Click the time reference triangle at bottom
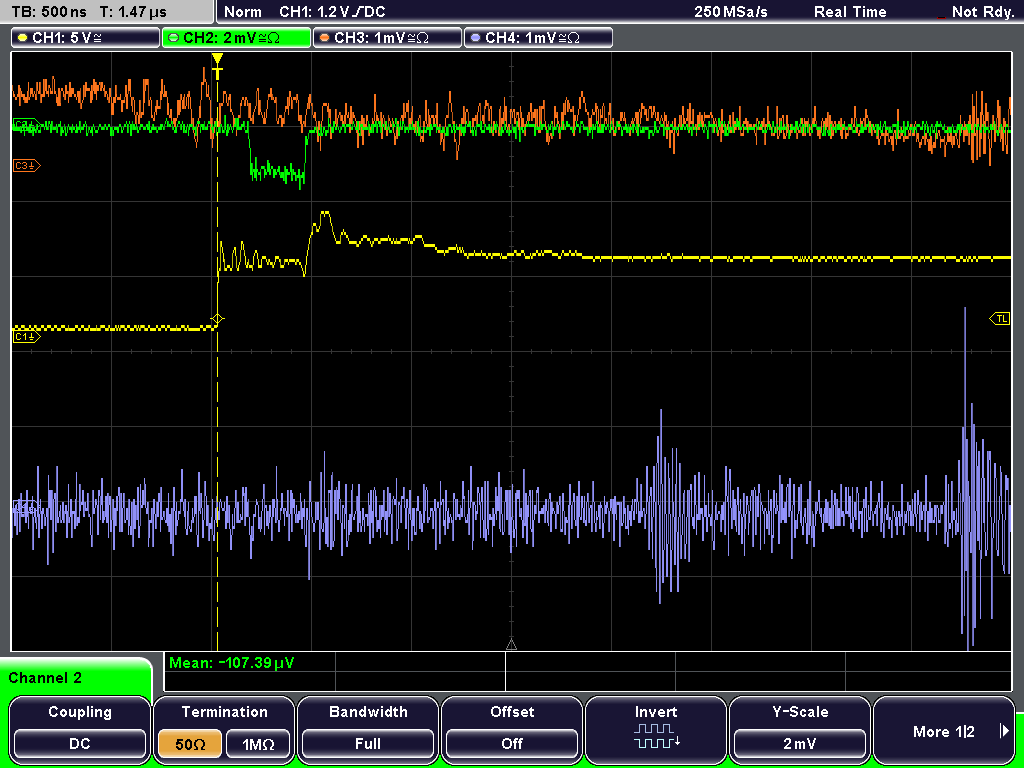This screenshot has height=768, width=1024. tap(511, 645)
